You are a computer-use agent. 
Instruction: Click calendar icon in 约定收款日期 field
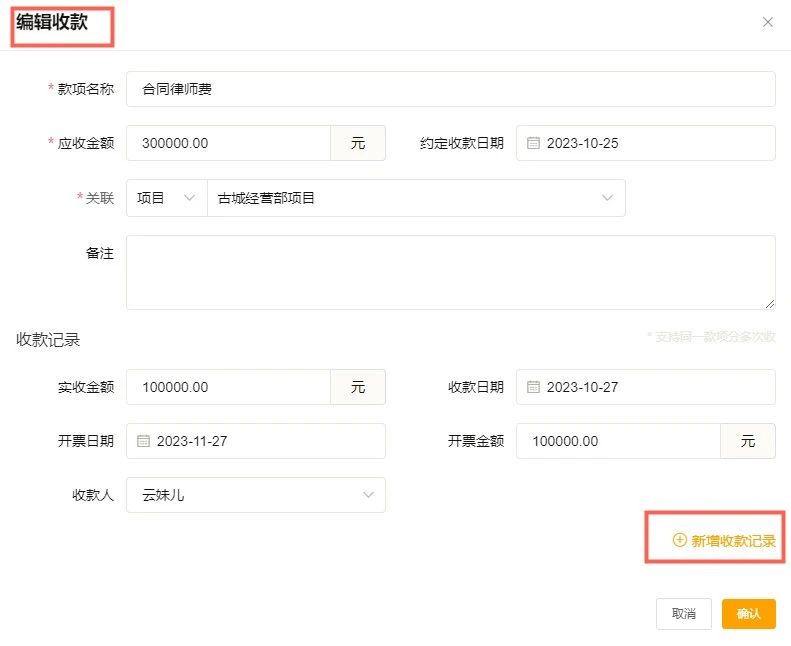[533, 143]
